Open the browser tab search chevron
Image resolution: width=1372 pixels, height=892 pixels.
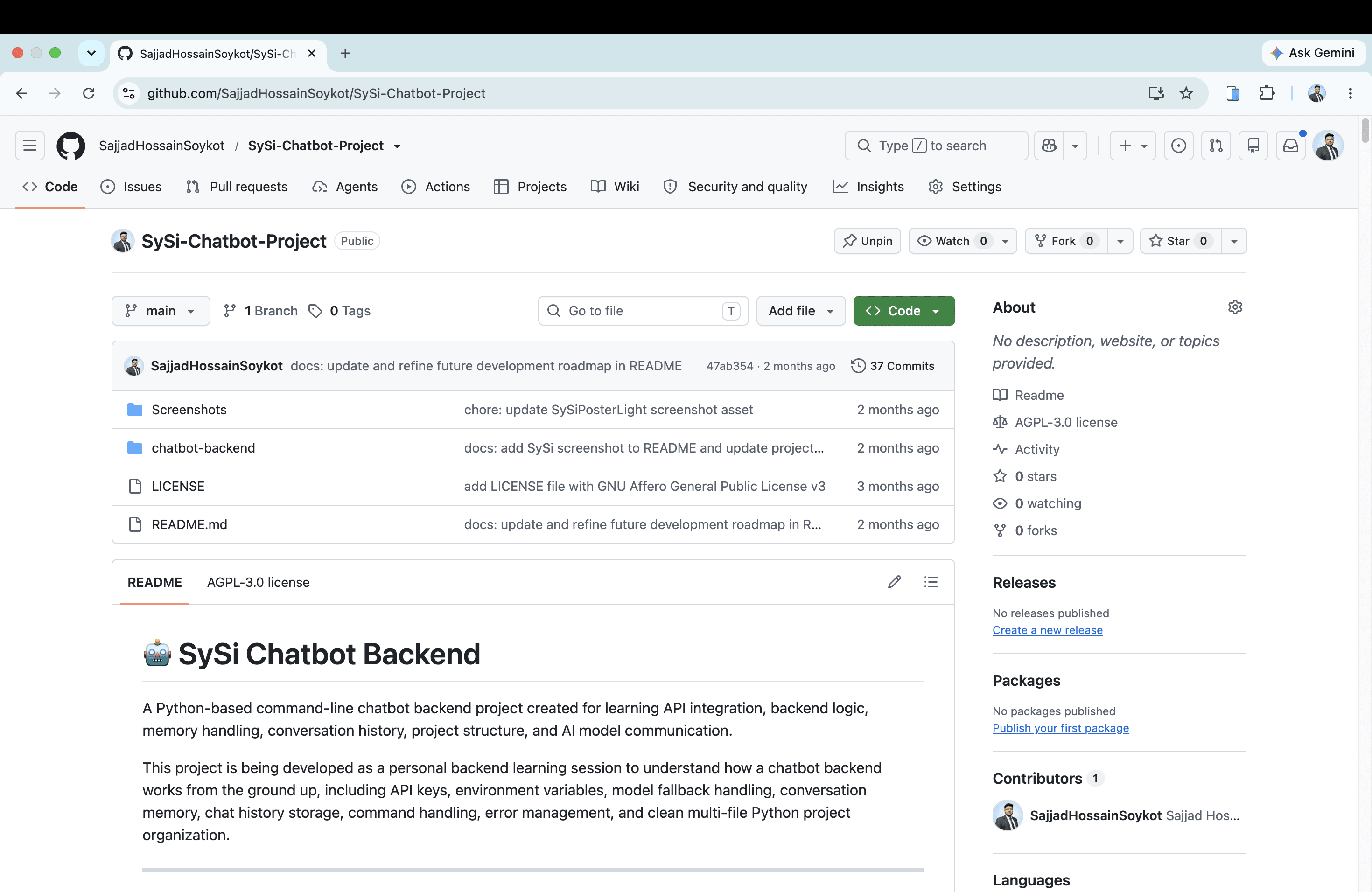(91, 54)
